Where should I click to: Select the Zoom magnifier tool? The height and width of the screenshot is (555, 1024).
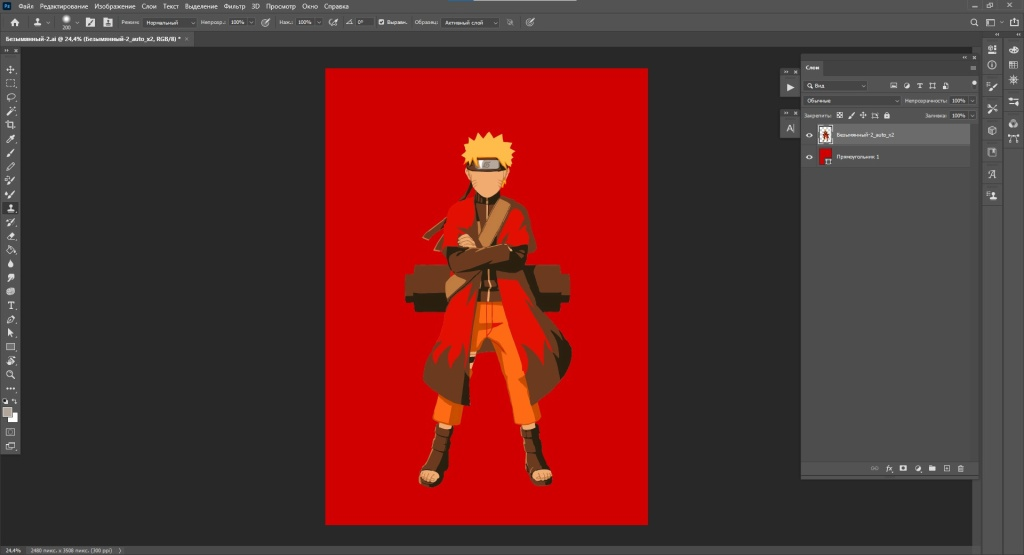pyautogui.click(x=10, y=375)
